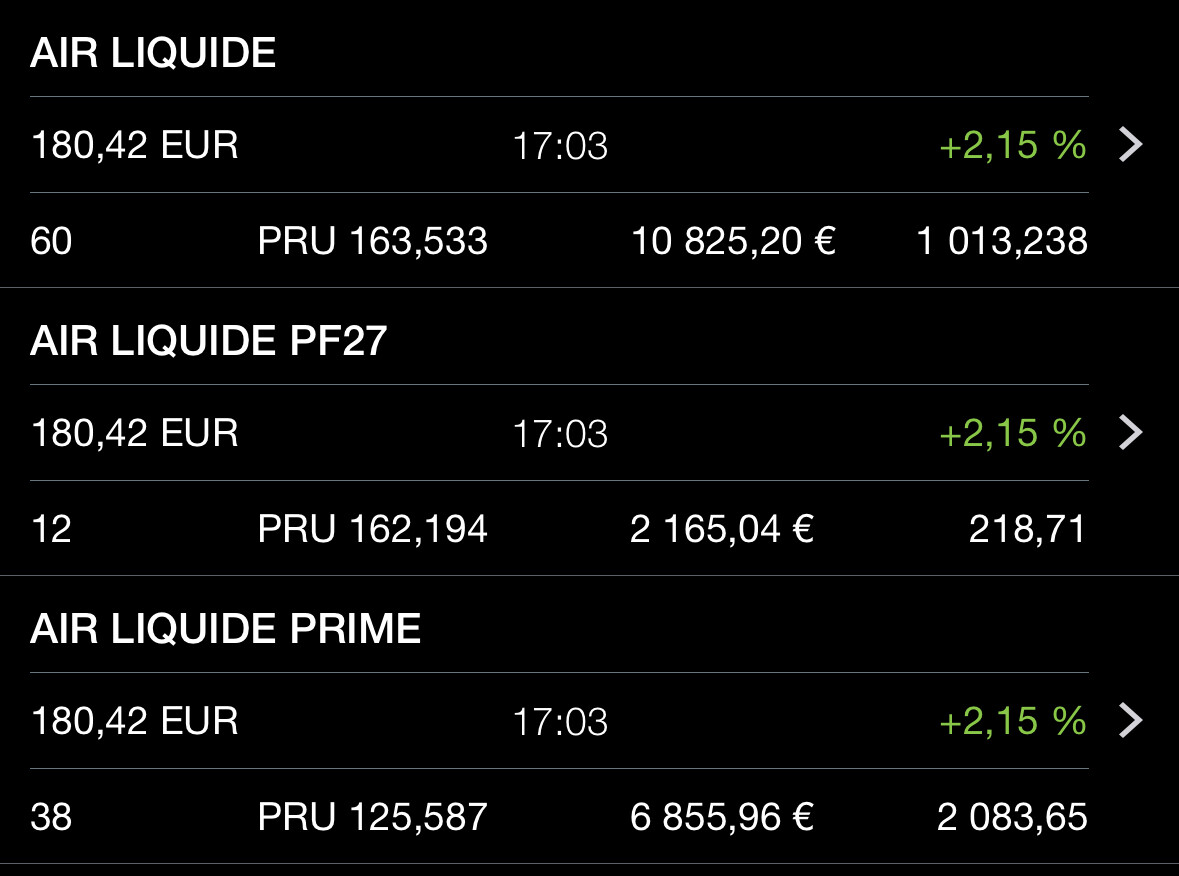Screen dimensions: 1179x876
Task: Click the PRU 162,194 value
Action: [372, 529]
